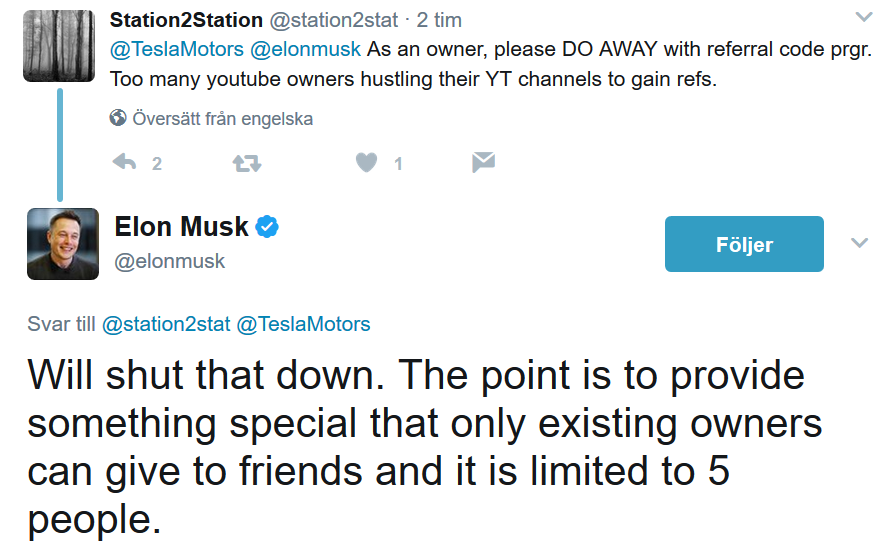
Task: Click @TeslaMotors in the reply line
Action: pyautogui.click(x=302, y=324)
